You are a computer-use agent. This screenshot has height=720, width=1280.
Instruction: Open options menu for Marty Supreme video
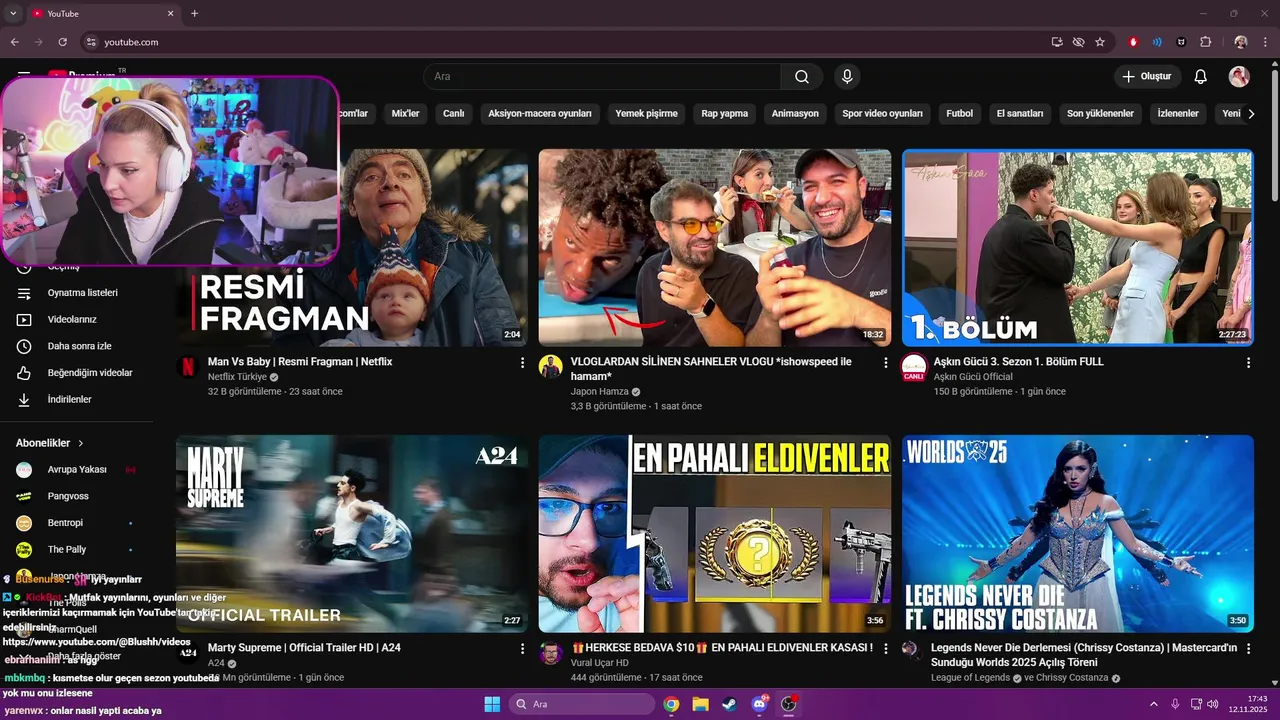(x=522, y=649)
